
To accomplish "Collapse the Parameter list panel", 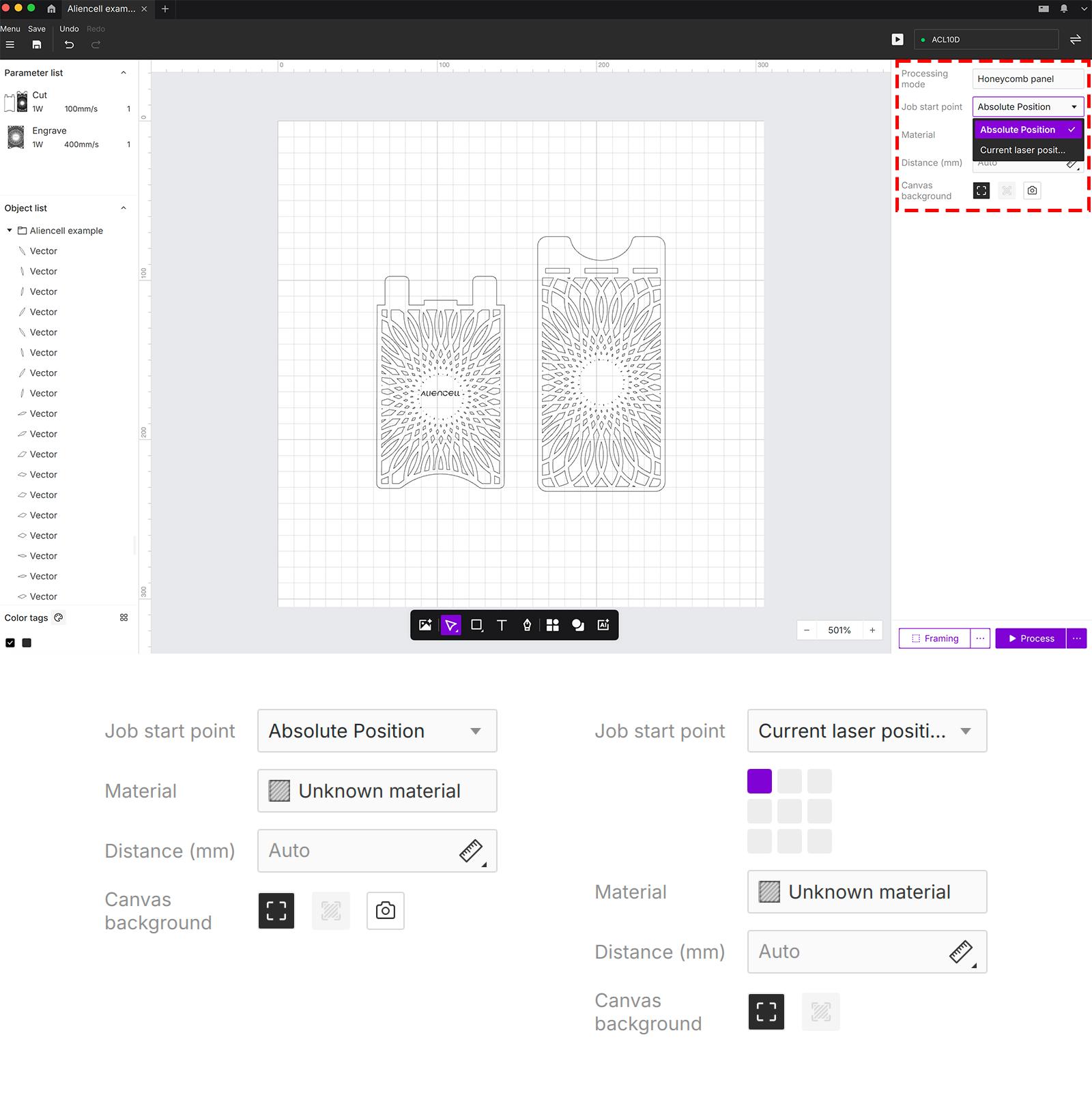I will pyautogui.click(x=124, y=73).
